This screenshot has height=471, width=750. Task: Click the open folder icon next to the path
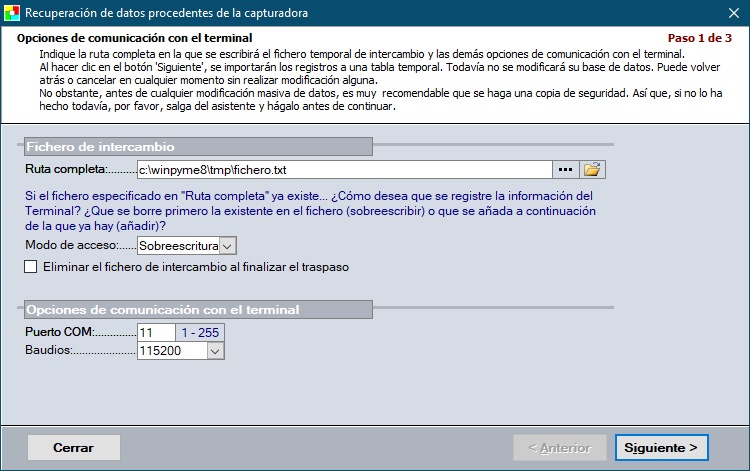592,169
